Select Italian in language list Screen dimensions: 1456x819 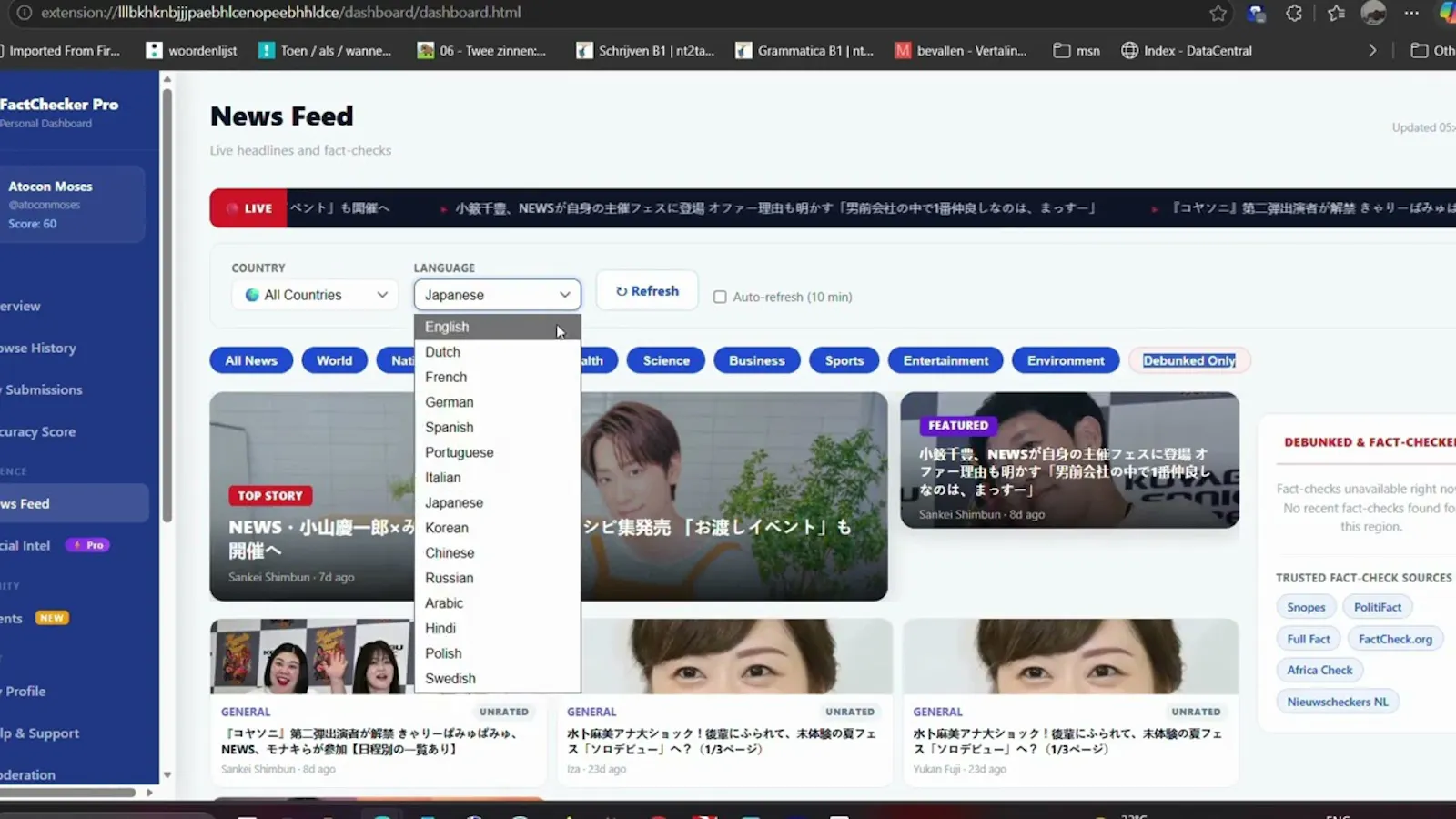497,478
